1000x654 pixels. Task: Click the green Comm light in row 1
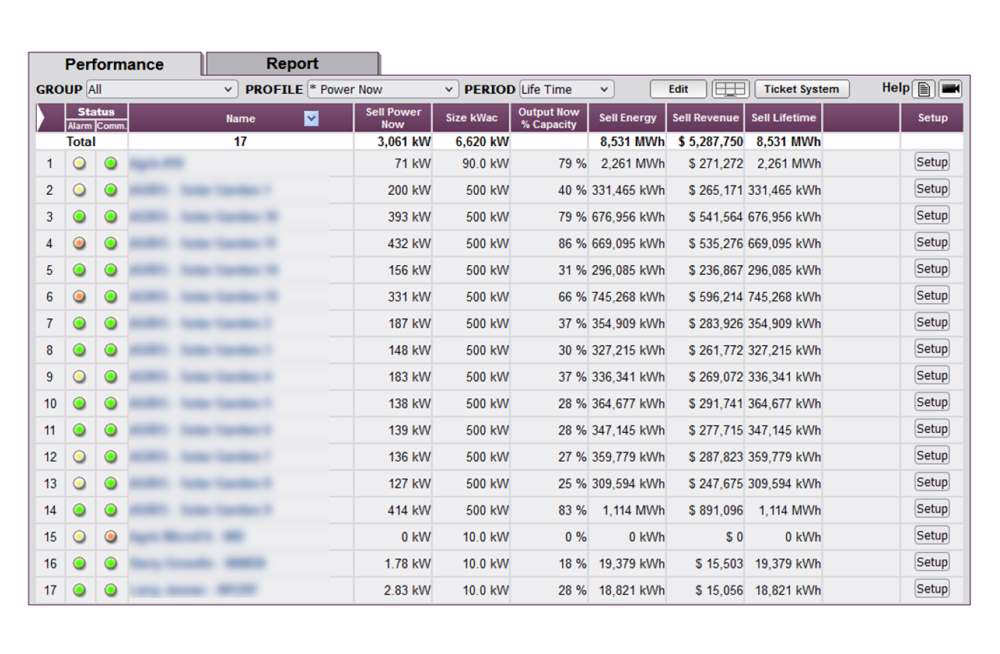pos(110,162)
